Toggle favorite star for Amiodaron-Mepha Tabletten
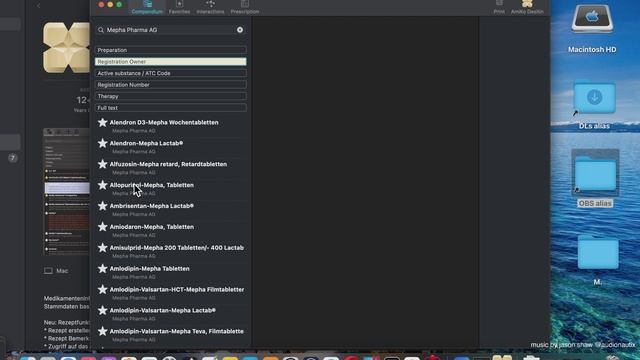Image resolution: width=640 pixels, height=360 pixels. (102, 227)
